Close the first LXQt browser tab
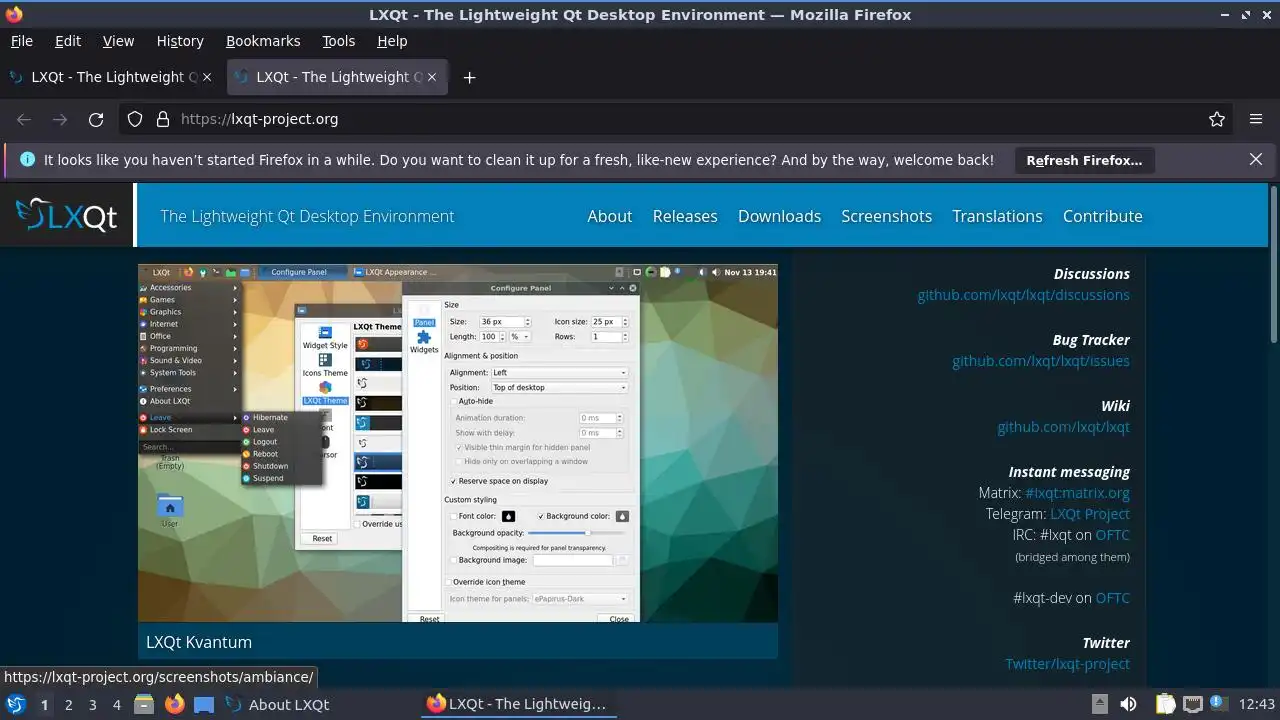The image size is (1280, 720). tap(207, 77)
